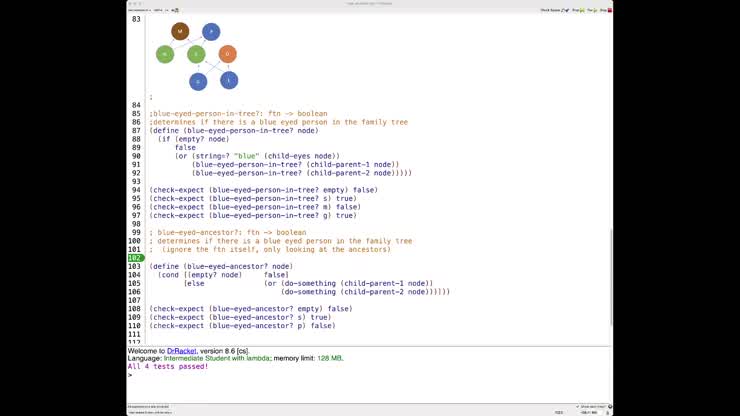The image size is (740, 416).
Task: Click at the interactions prompt '>'
Action: (x=130, y=375)
